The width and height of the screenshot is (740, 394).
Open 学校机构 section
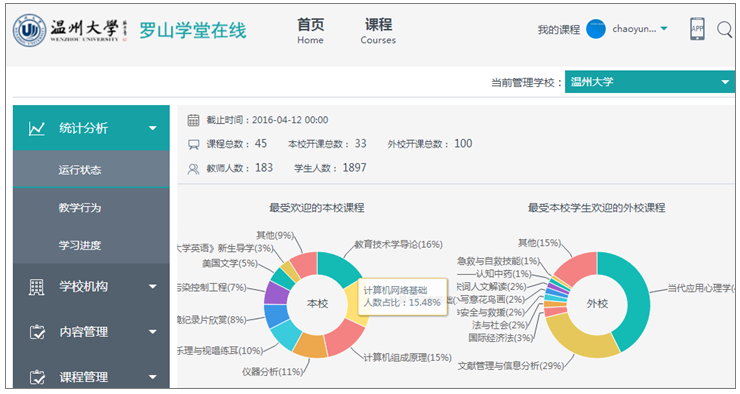tap(91, 286)
